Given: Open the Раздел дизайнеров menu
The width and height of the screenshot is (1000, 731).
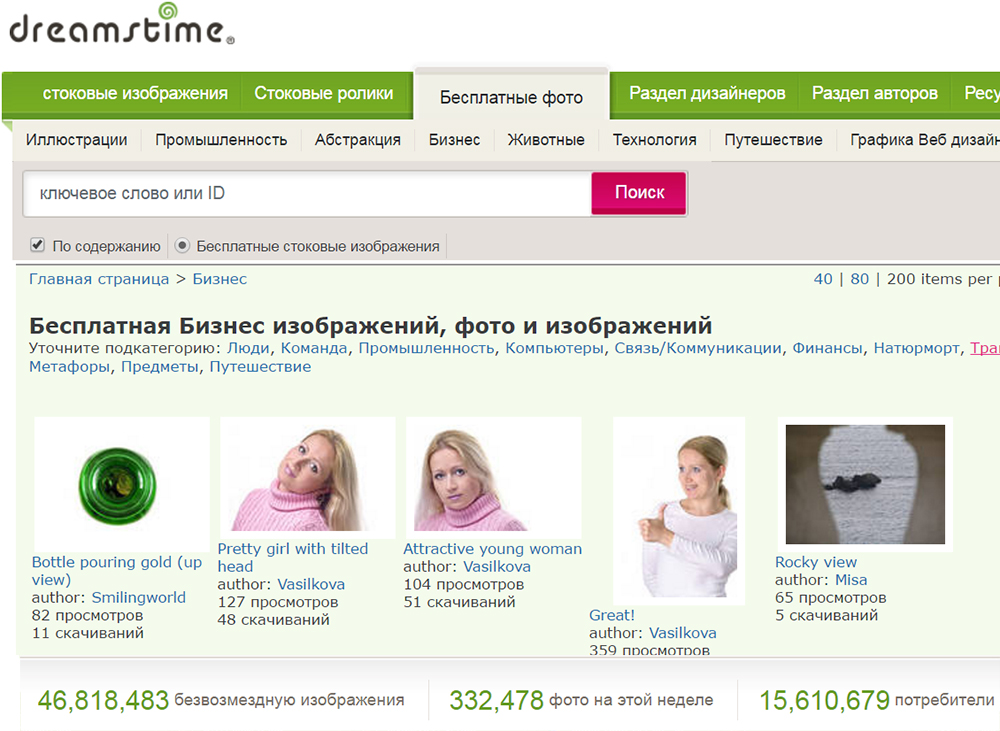Looking at the screenshot, I should point(709,91).
